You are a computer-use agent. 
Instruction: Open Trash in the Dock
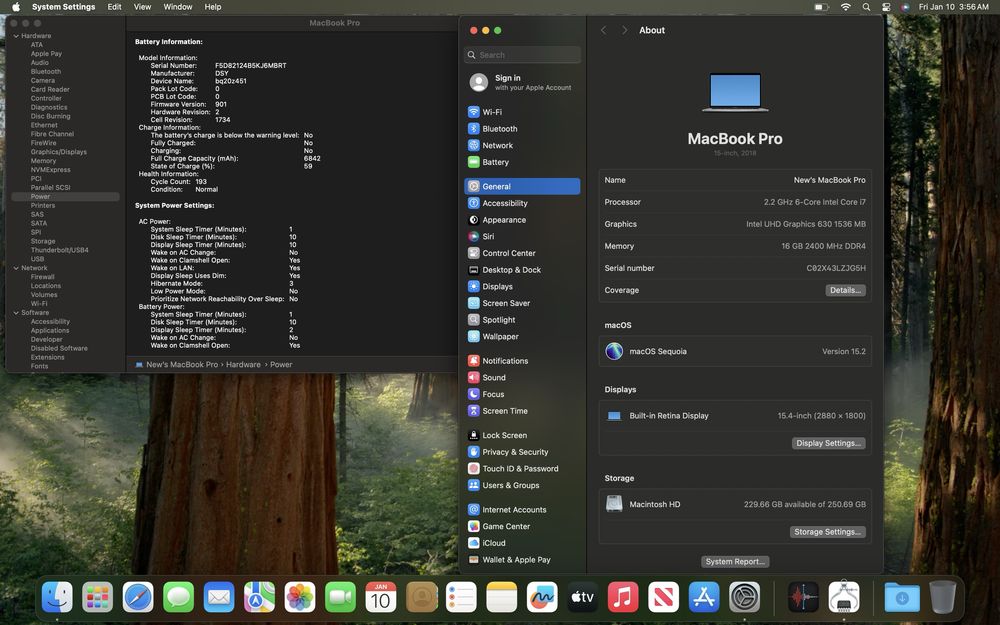coord(943,598)
